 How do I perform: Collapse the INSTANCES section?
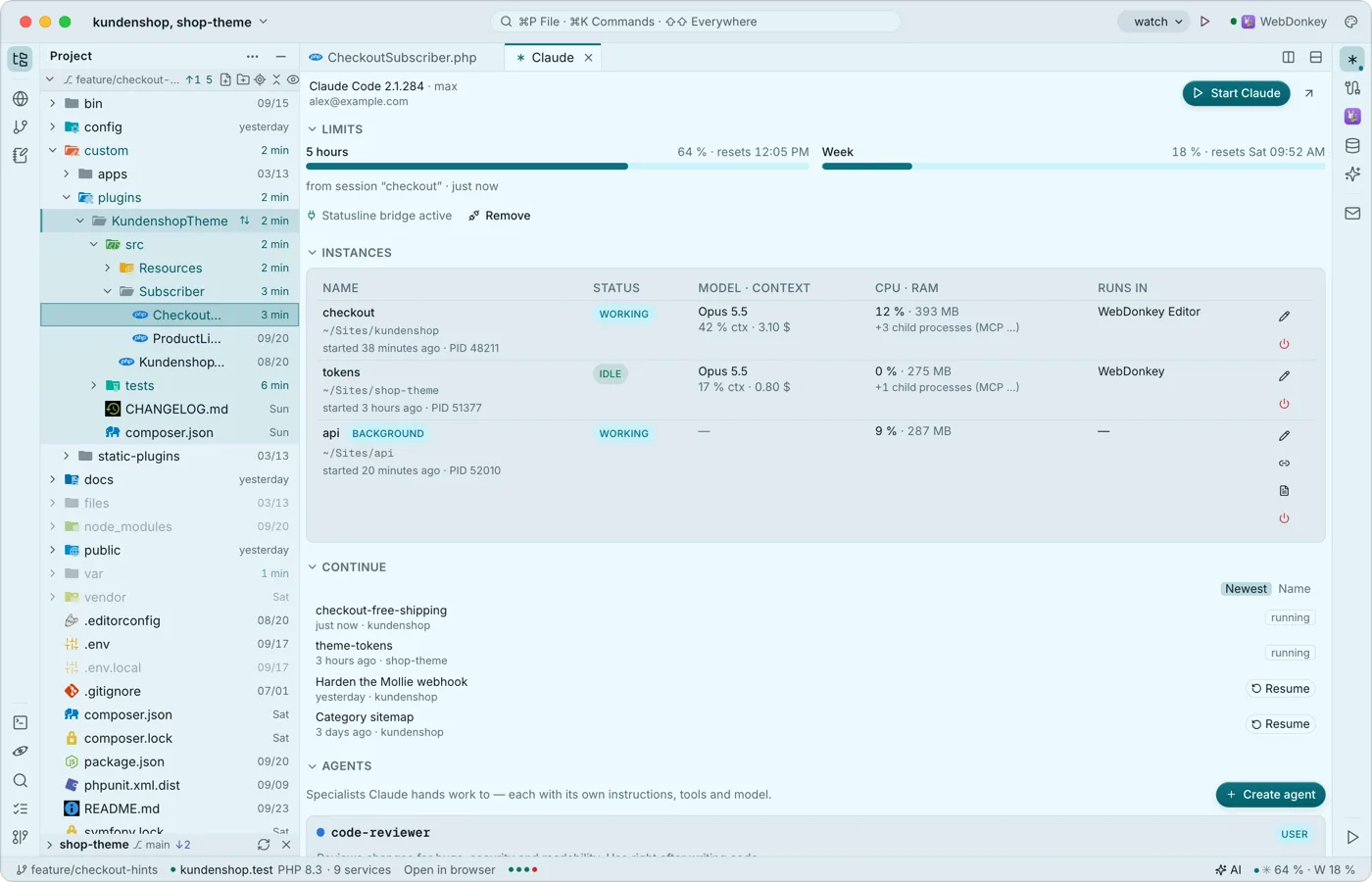point(350,253)
